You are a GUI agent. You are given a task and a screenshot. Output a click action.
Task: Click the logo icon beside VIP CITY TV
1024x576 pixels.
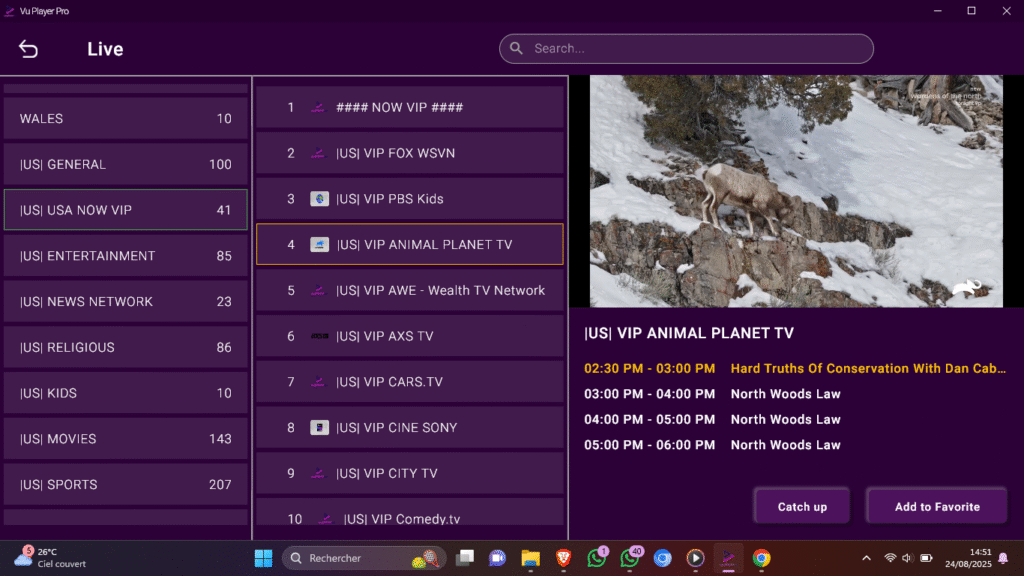(318, 473)
